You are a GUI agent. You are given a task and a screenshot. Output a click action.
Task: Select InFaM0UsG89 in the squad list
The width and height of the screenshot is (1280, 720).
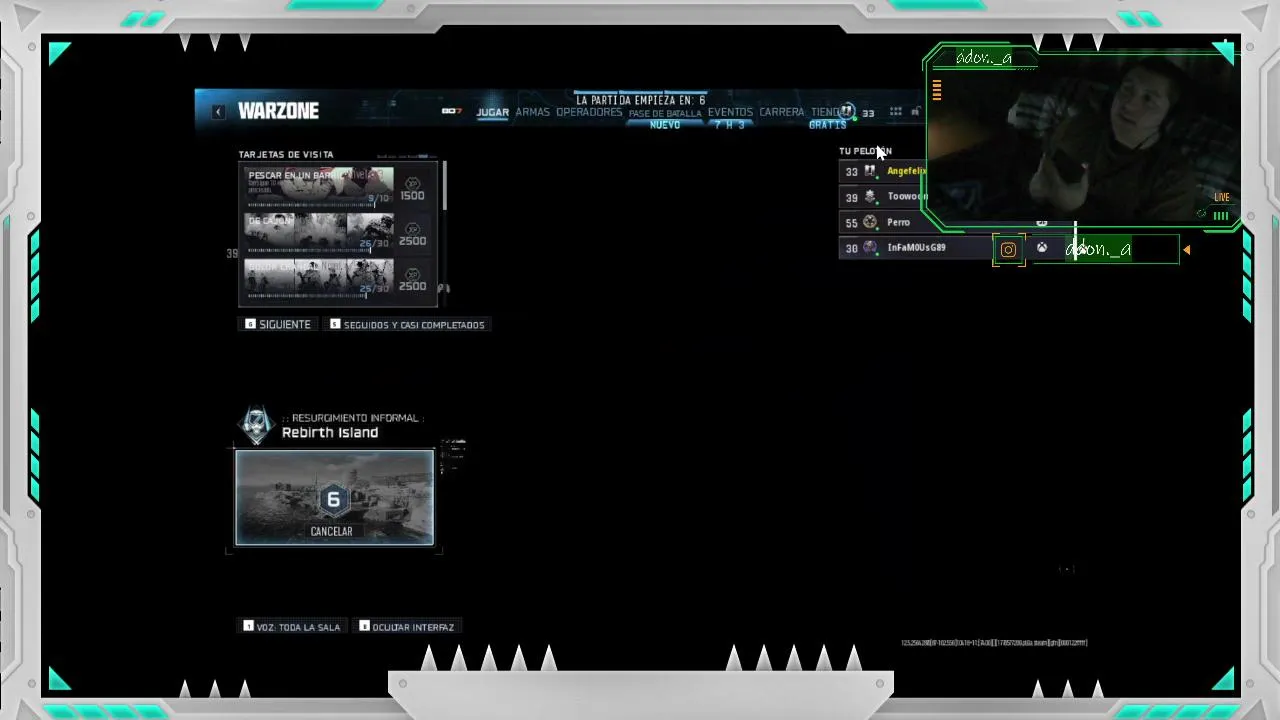916,248
